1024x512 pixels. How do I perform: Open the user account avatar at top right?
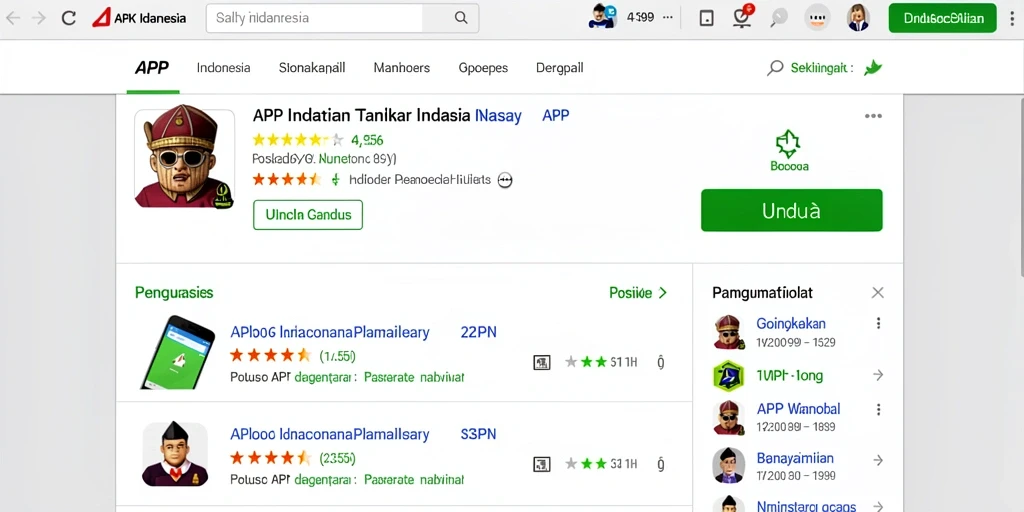click(858, 18)
